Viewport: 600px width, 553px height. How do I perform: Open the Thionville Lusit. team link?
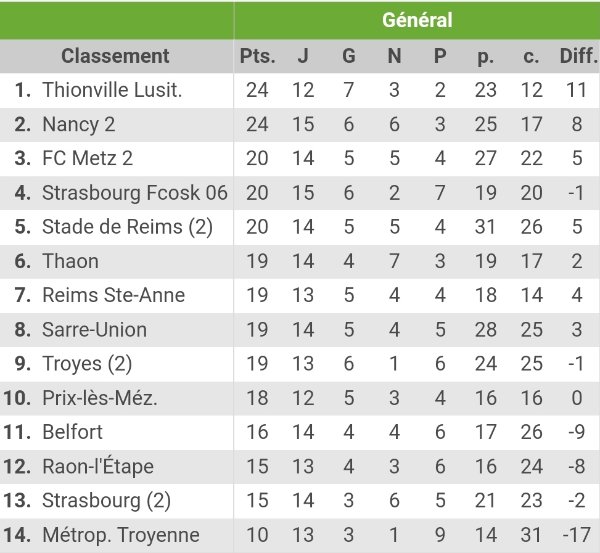click(x=112, y=90)
